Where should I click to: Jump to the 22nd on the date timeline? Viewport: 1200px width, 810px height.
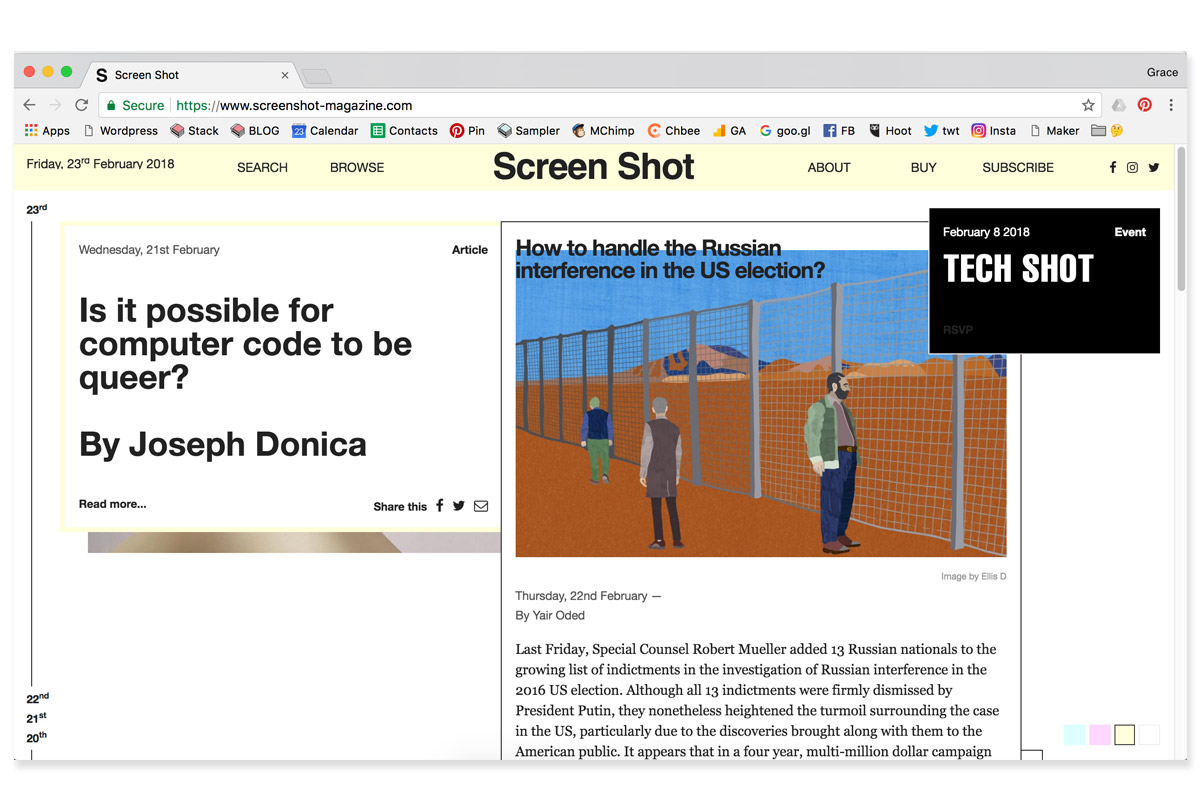tap(36, 698)
